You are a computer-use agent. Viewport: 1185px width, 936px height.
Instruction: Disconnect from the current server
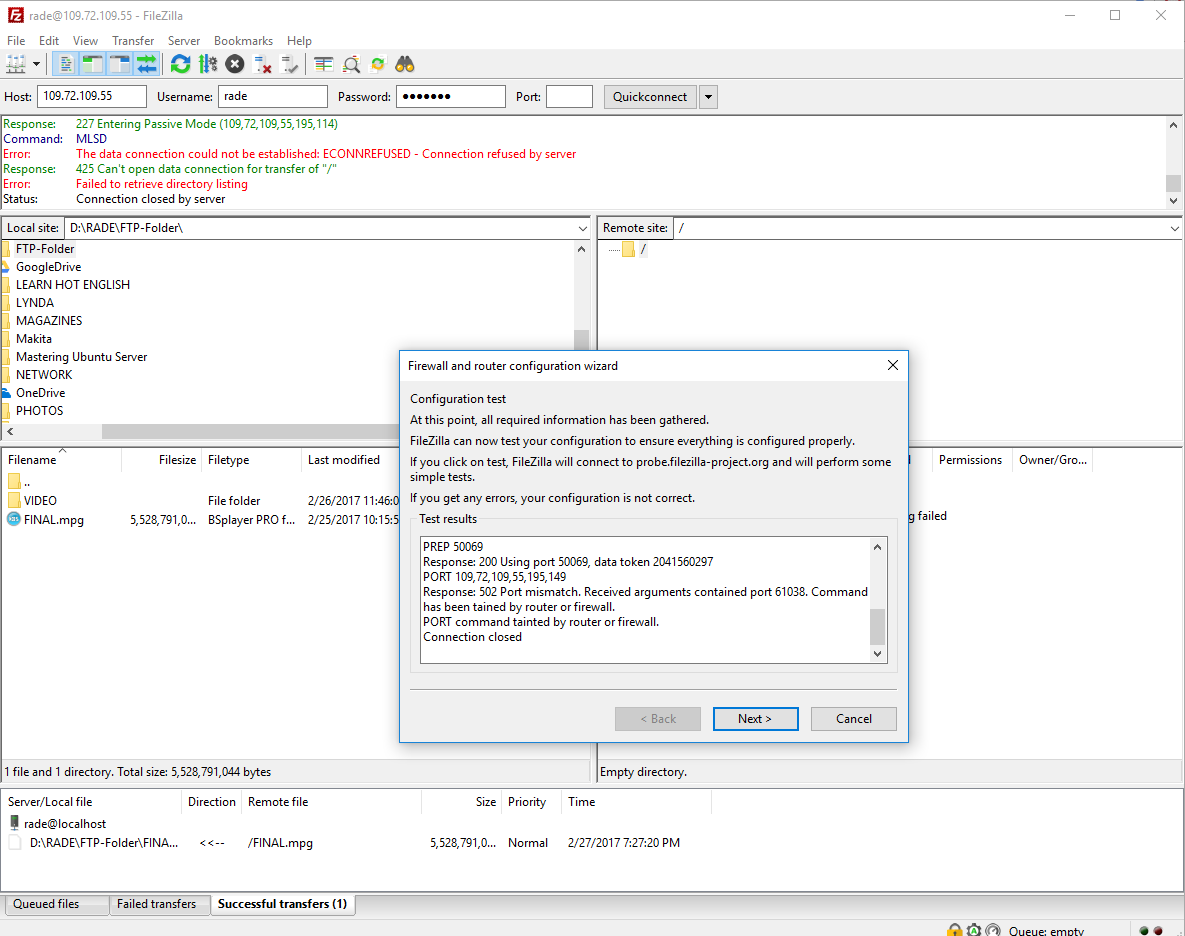[262, 64]
